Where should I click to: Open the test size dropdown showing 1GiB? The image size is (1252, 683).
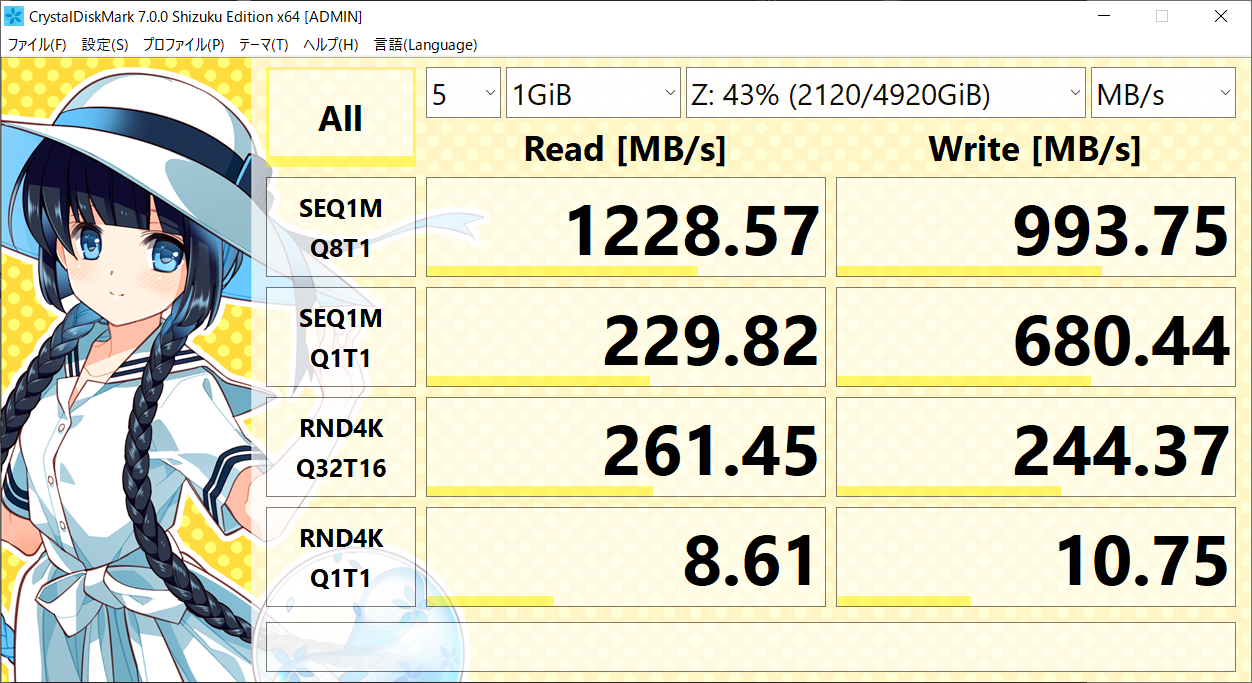pyautogui.click(x=594, y=94)
